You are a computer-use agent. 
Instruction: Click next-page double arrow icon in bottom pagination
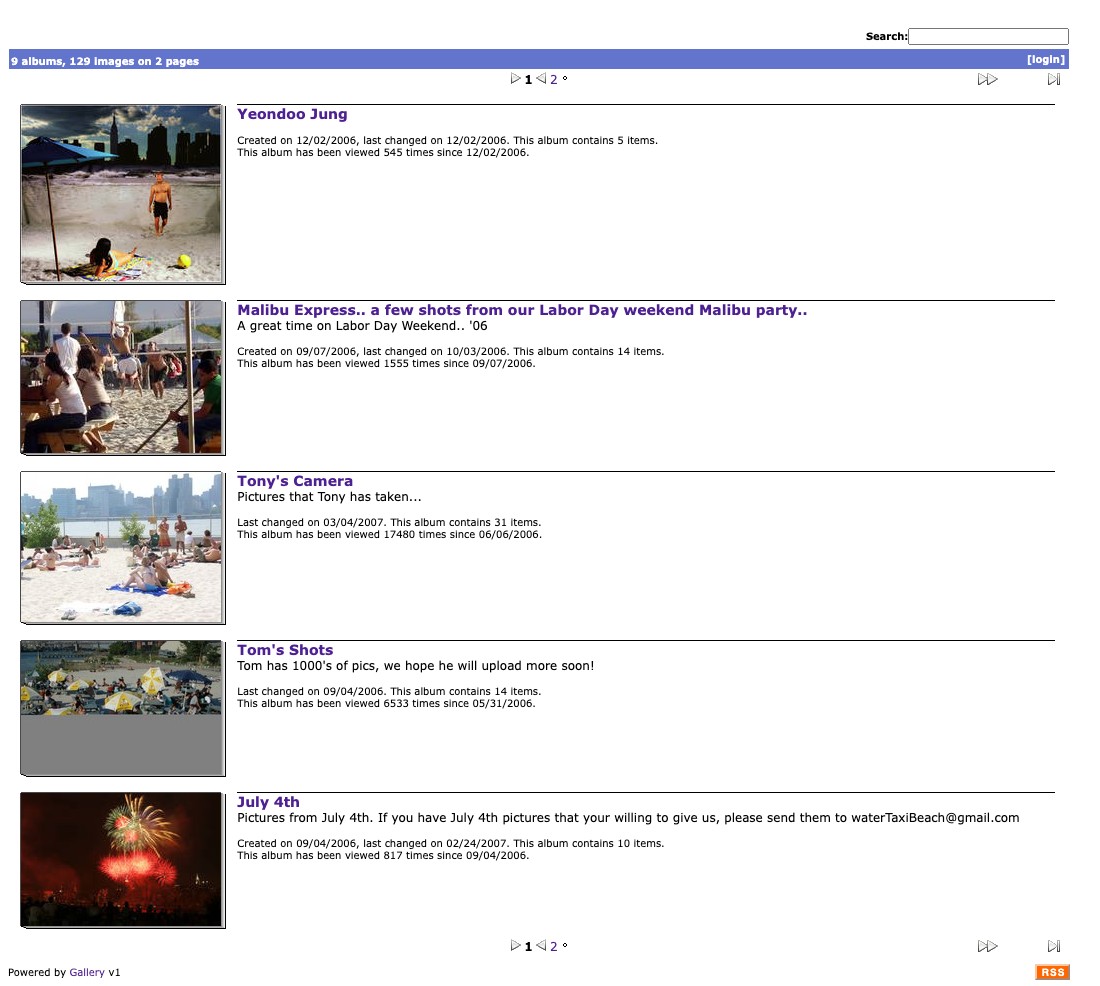point(987,946)
